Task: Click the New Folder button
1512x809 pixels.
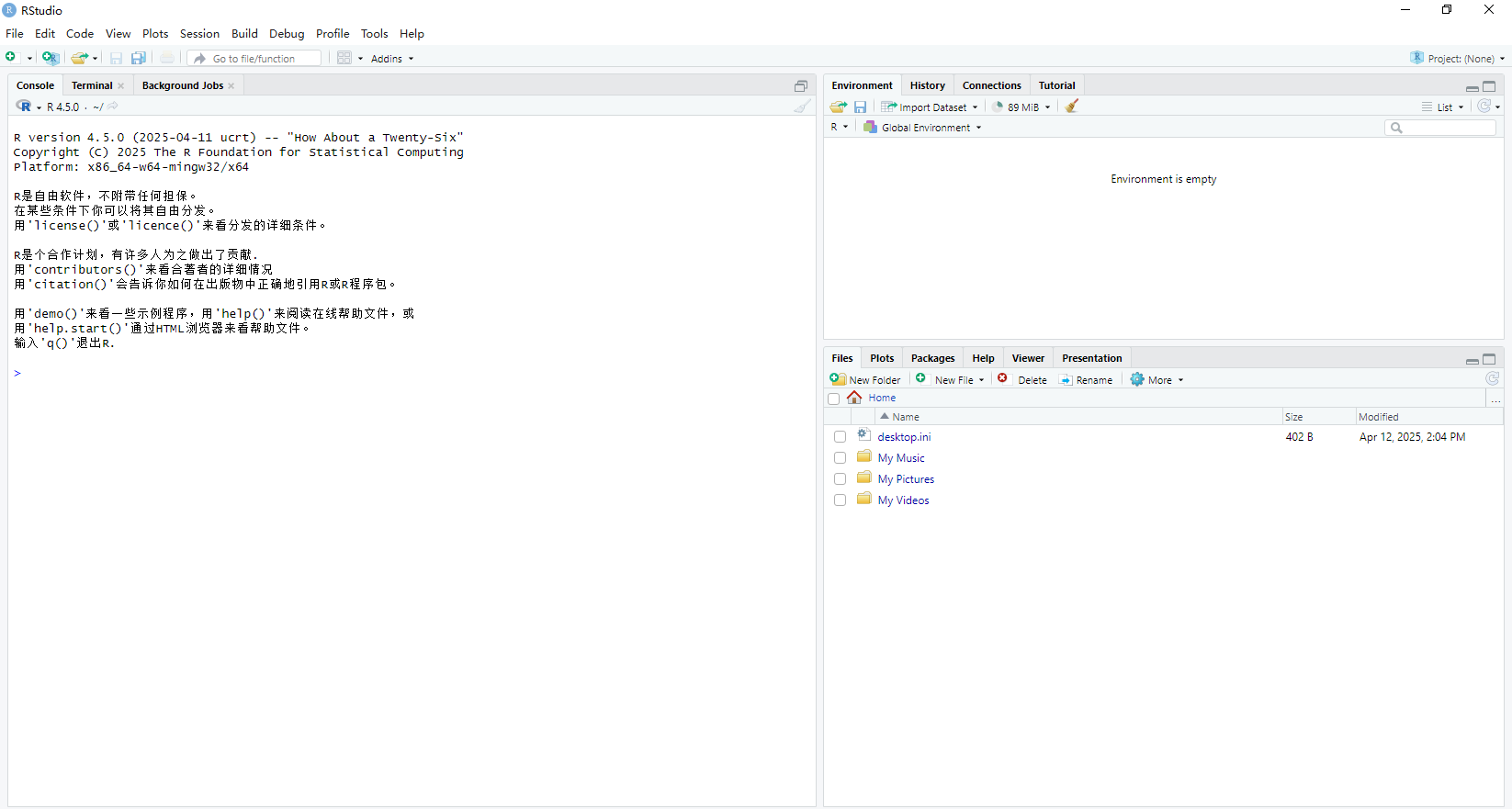Action: [865, 380]
